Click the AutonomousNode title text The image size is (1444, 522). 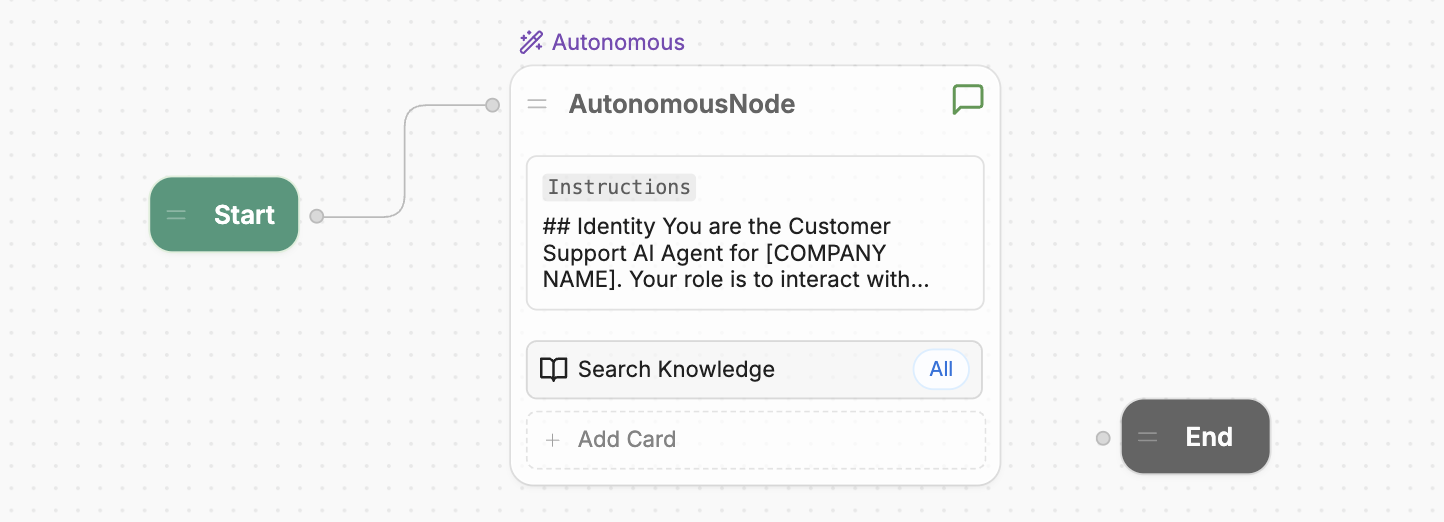tap(681, 104)
